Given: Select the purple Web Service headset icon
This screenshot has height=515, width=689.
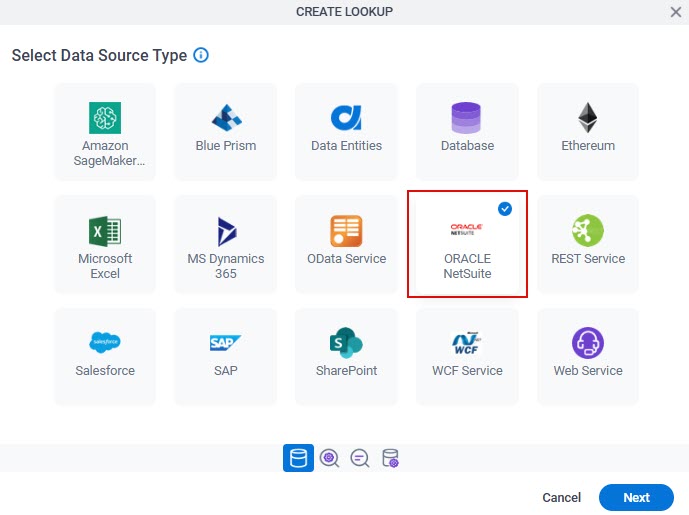Looking at the screenshot, I should point(587,343).
